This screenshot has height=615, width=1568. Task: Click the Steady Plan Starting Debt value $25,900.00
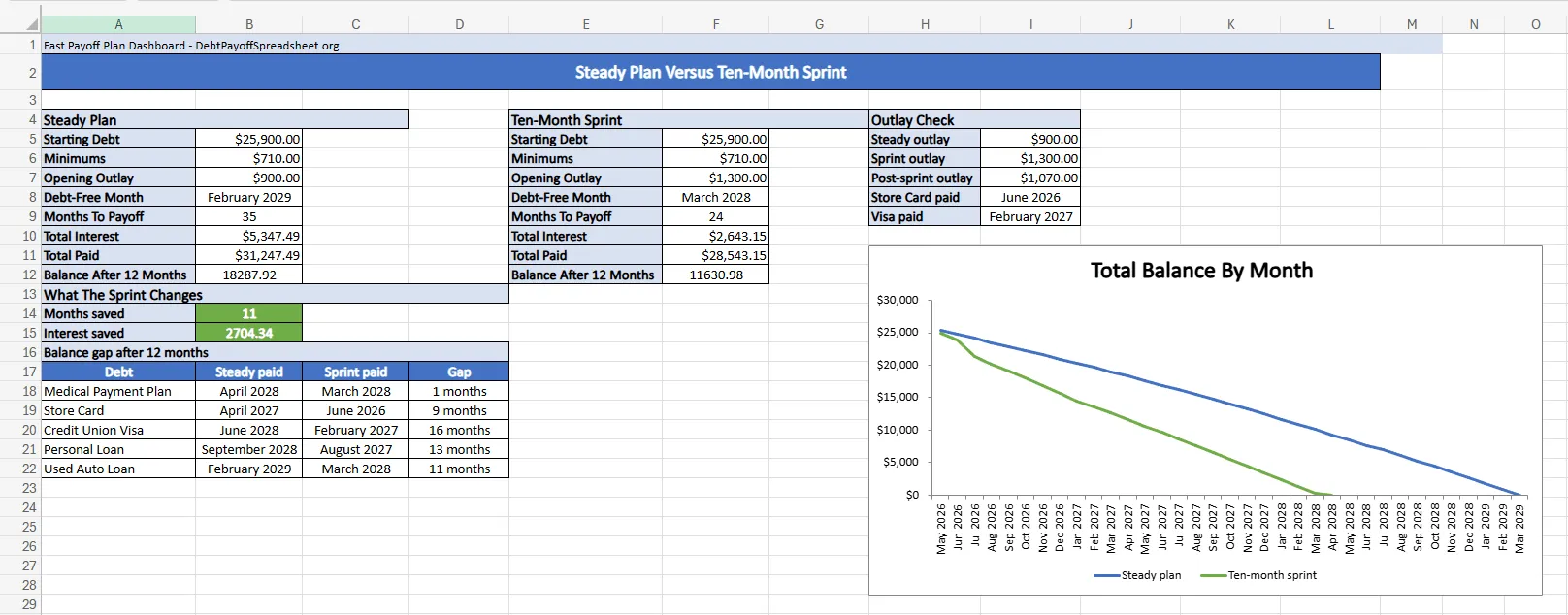coord(248,139)
